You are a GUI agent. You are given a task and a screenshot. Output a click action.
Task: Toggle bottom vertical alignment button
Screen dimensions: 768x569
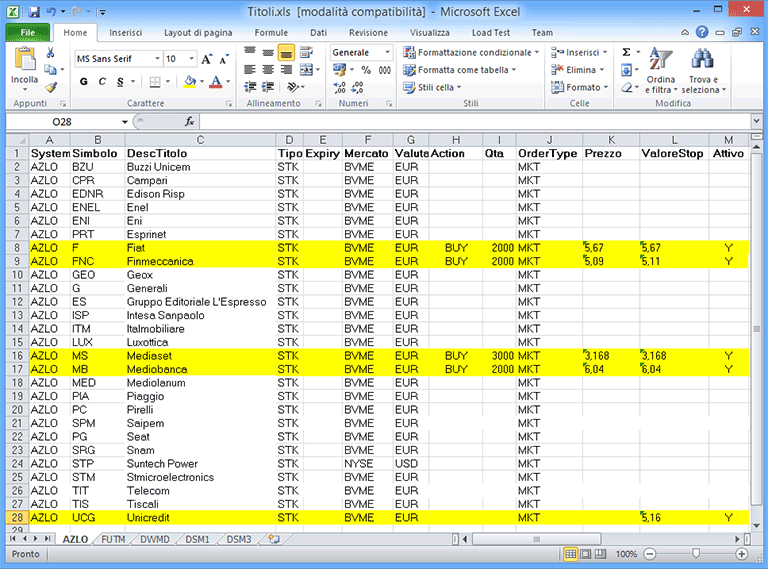pyautogui.click(x=286, y=52)
